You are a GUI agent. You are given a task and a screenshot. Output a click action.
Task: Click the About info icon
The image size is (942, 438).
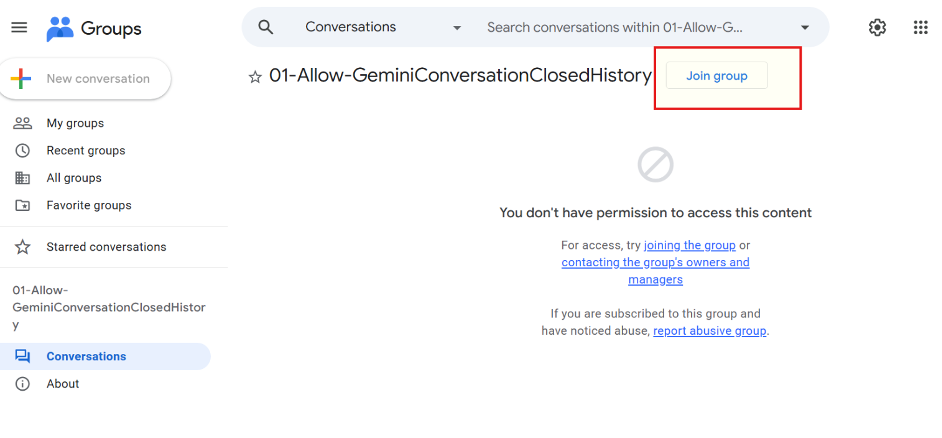coord(22,384)
